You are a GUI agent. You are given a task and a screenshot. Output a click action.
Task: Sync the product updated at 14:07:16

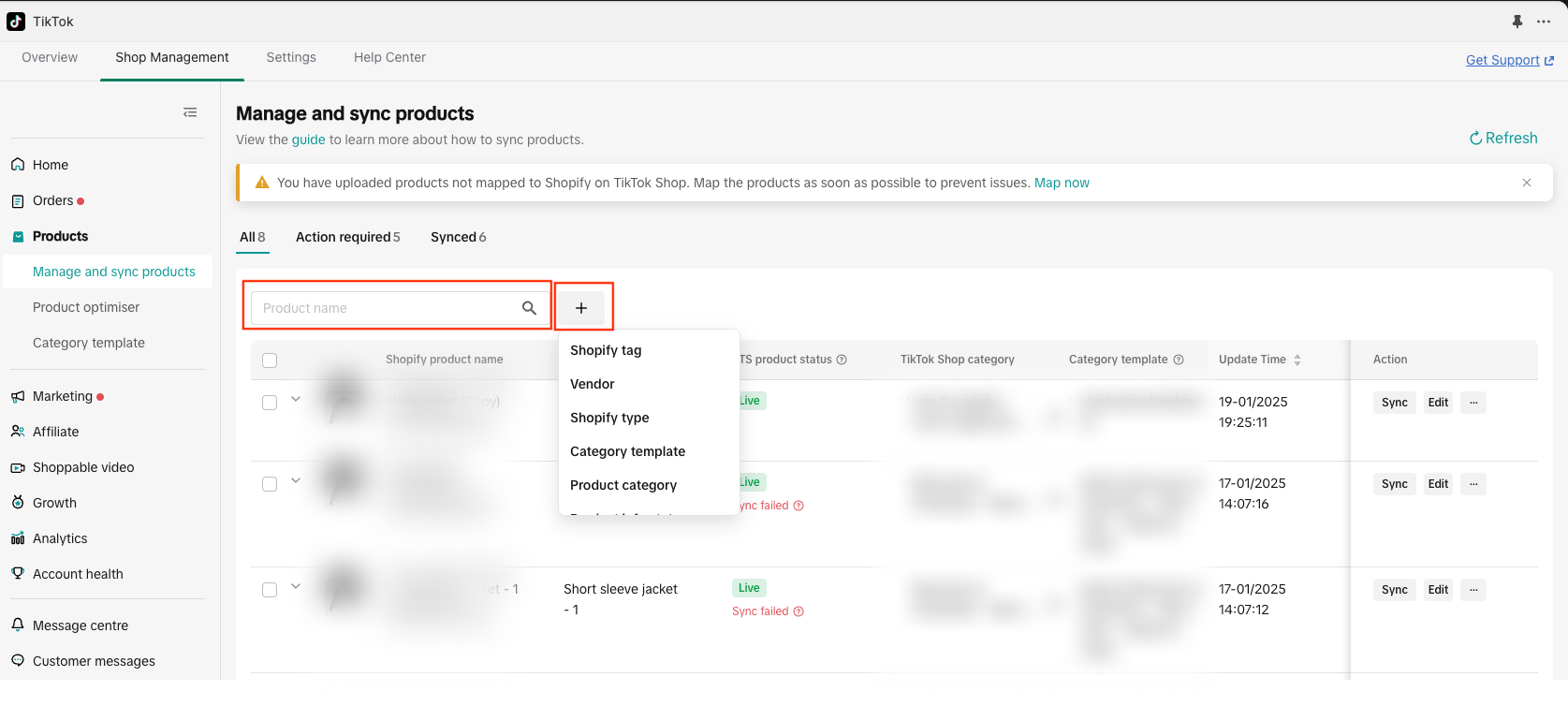point(1395,484)
